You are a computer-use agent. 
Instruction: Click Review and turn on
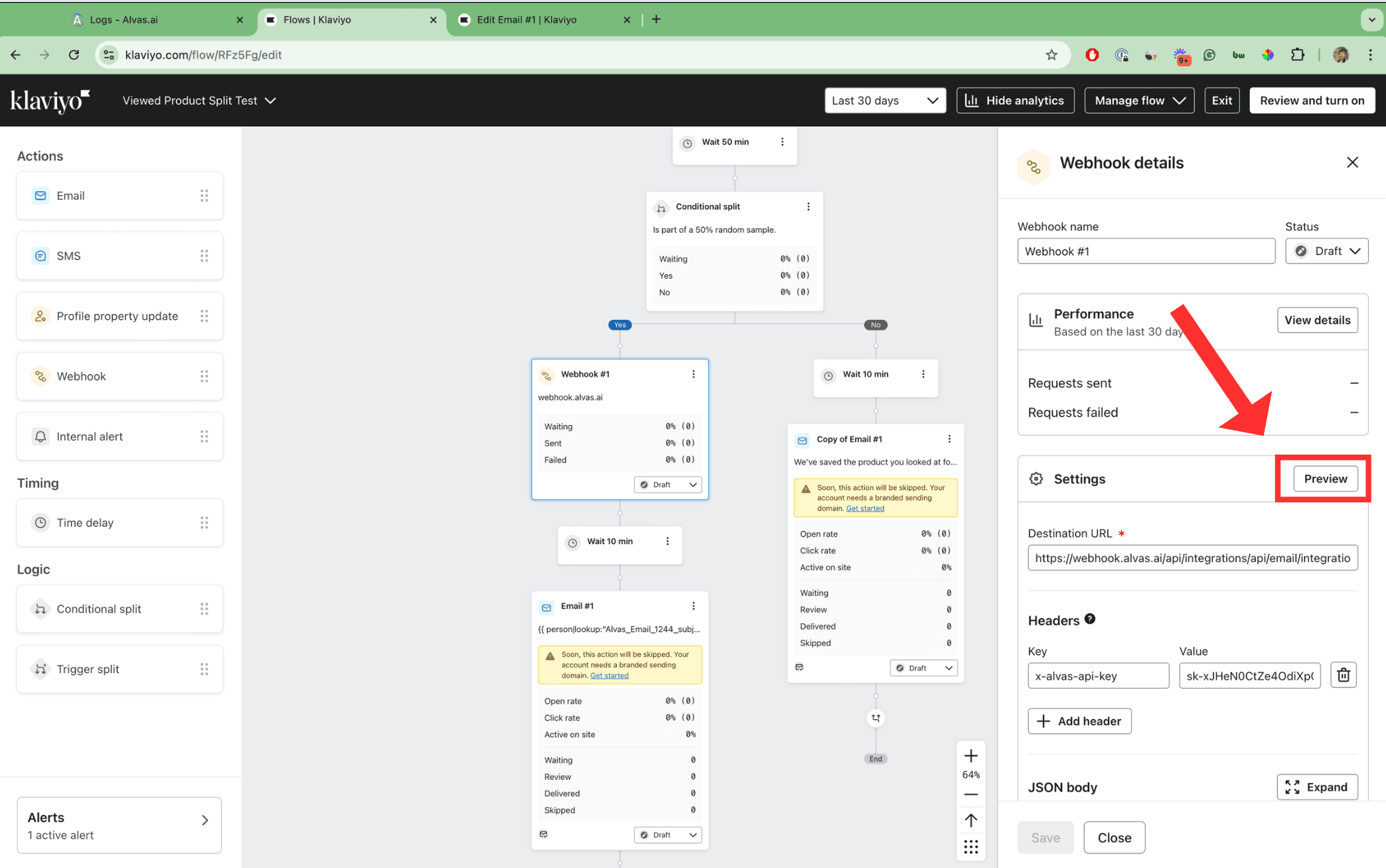[x=1312, y=101]
